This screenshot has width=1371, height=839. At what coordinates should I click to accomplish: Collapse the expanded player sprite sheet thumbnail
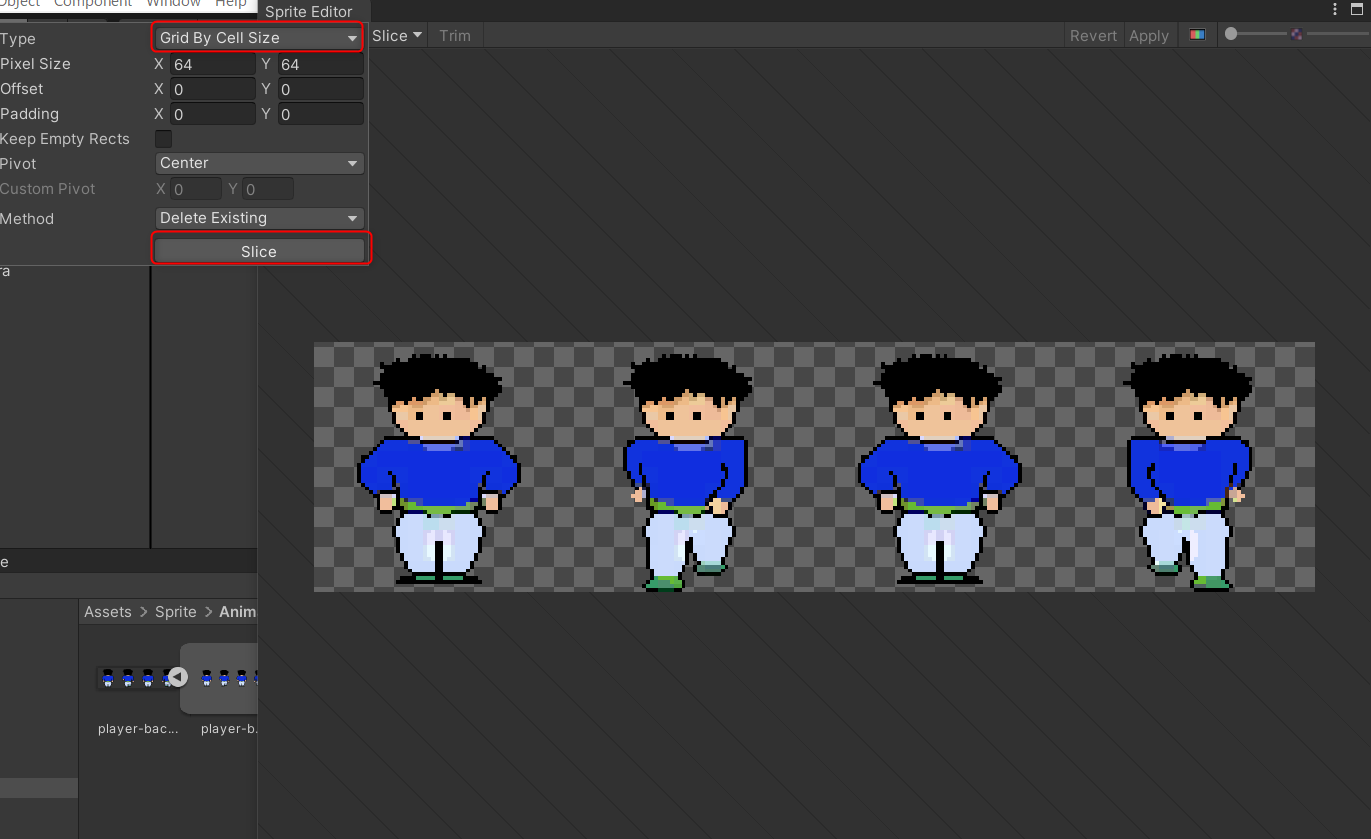(178, 677)
